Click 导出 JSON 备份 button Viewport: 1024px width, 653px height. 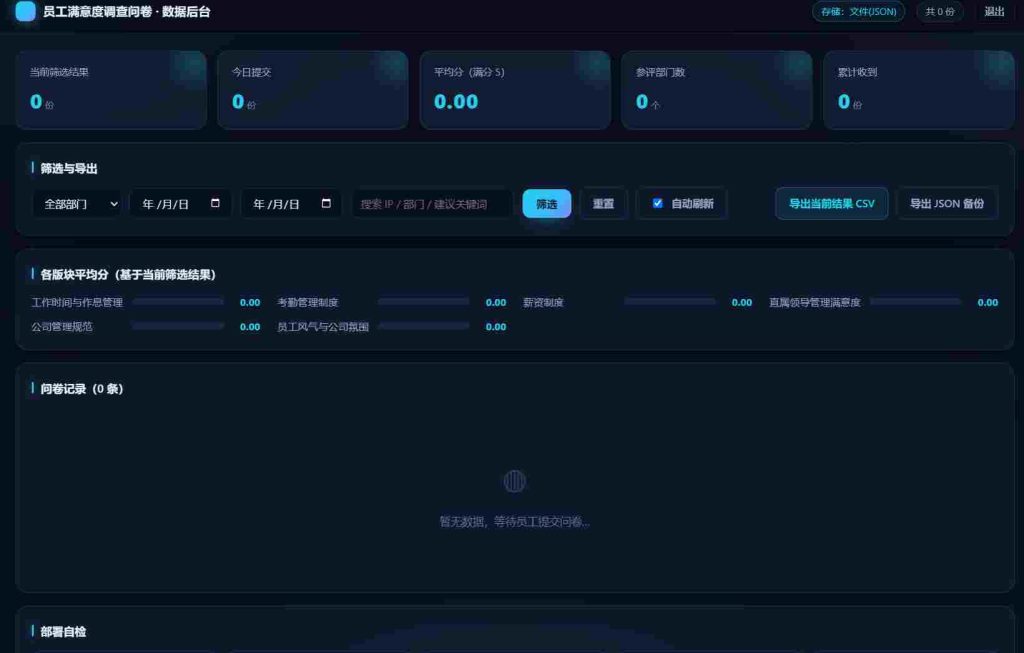[x=947, y=204]
